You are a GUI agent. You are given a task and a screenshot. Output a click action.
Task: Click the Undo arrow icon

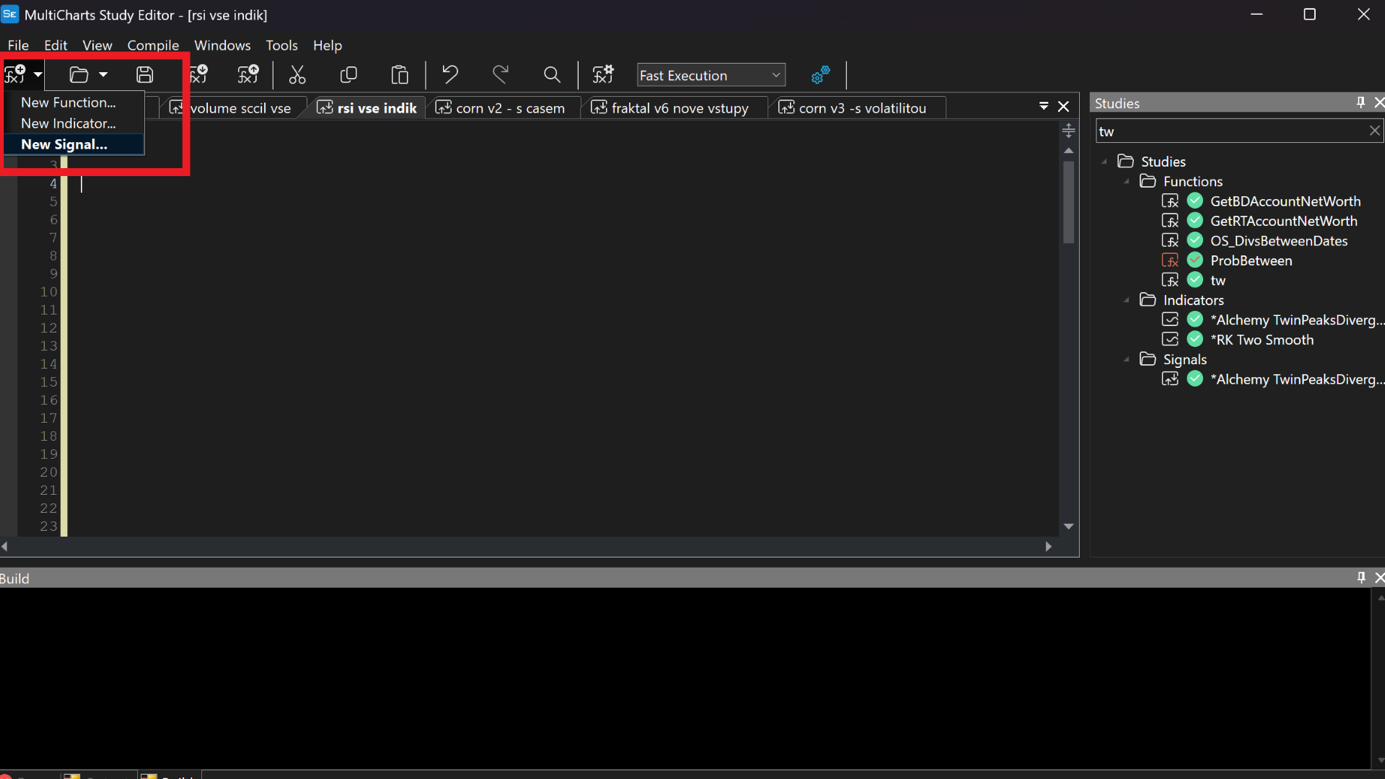(x=450, y=75)
